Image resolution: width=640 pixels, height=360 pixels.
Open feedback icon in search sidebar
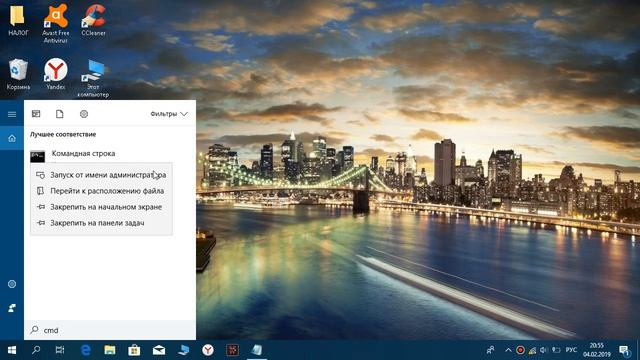12,308
